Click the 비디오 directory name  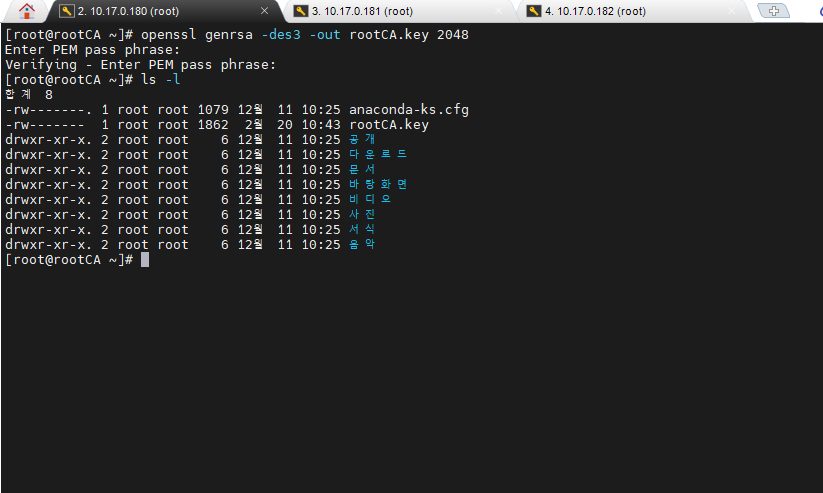[370, 200]
